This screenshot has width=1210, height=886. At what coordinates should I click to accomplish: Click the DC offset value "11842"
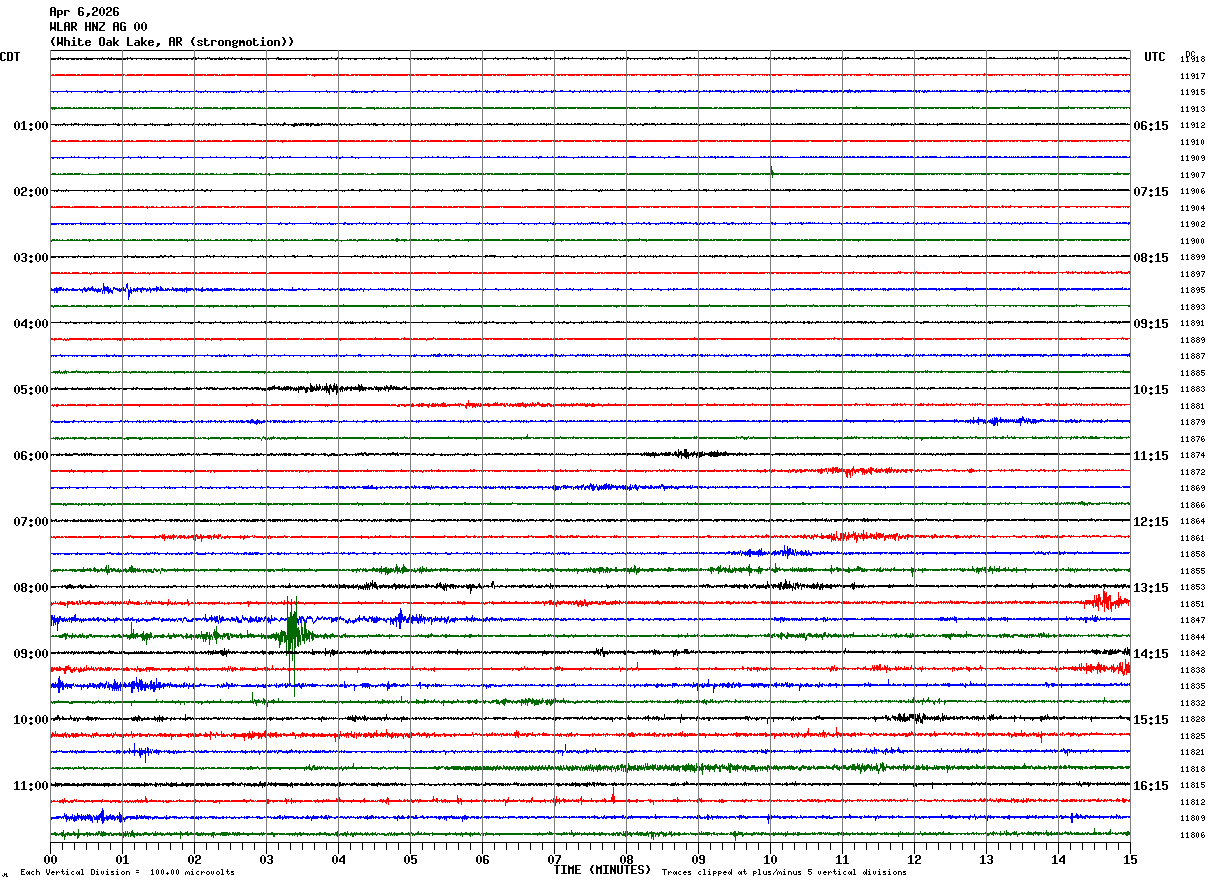coord(1192,654)
